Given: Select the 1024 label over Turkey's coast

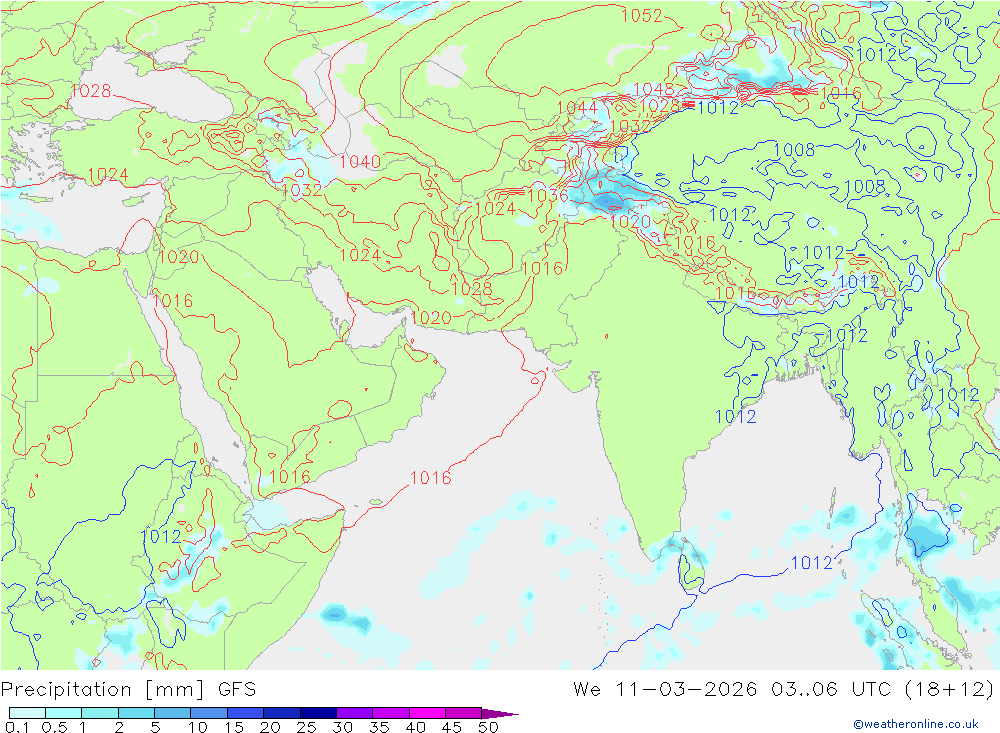Looking at the screenshot, I should [x=108, y=175].
